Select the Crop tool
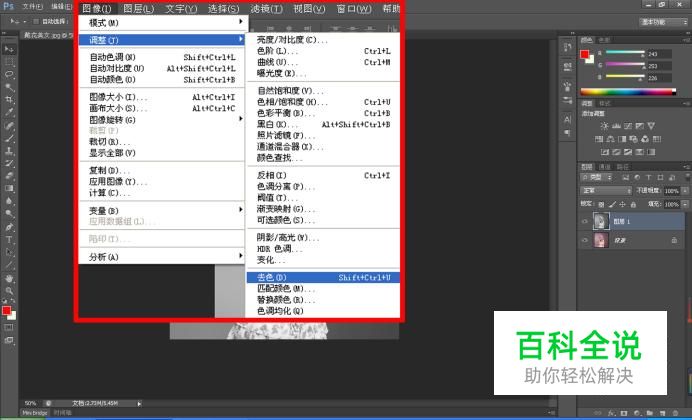Image resolution: width=692 pixels, height=420 pixels. point(9,100)
